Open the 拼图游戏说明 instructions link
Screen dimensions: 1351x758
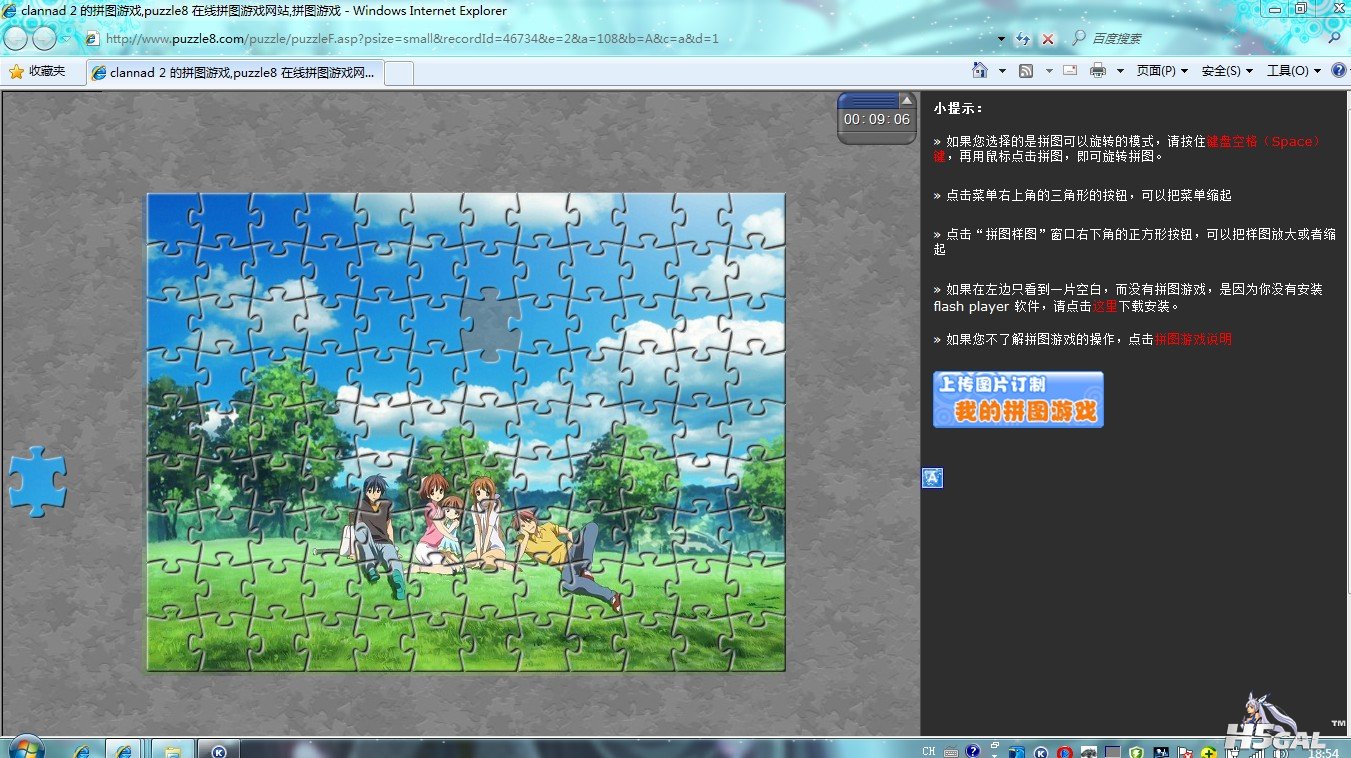tap(1193, 340)
